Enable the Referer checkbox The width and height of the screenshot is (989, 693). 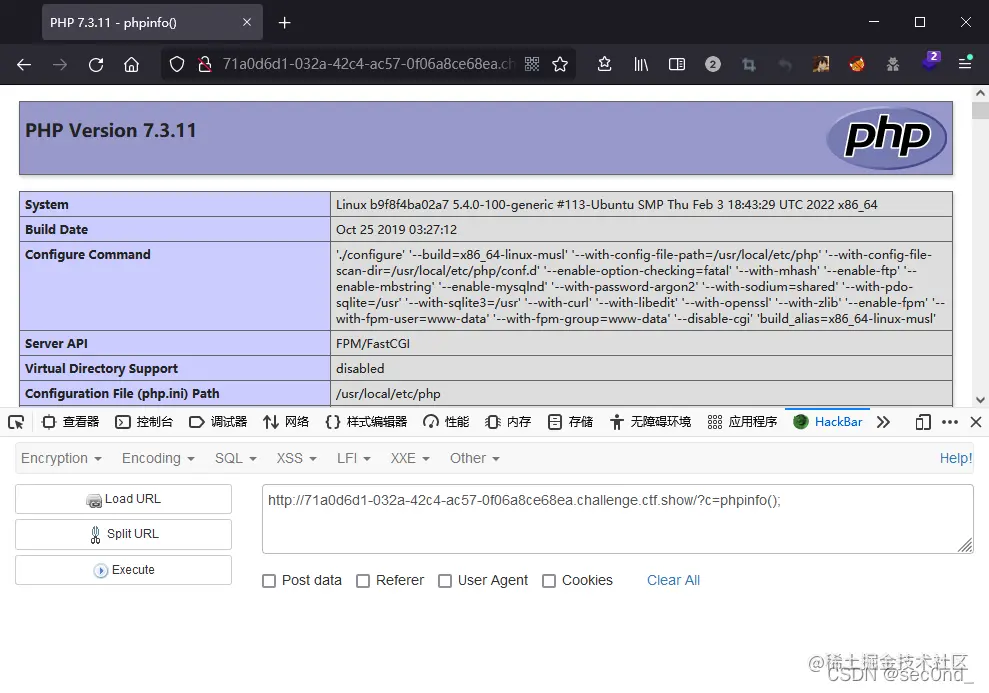[x=363, y=581]
